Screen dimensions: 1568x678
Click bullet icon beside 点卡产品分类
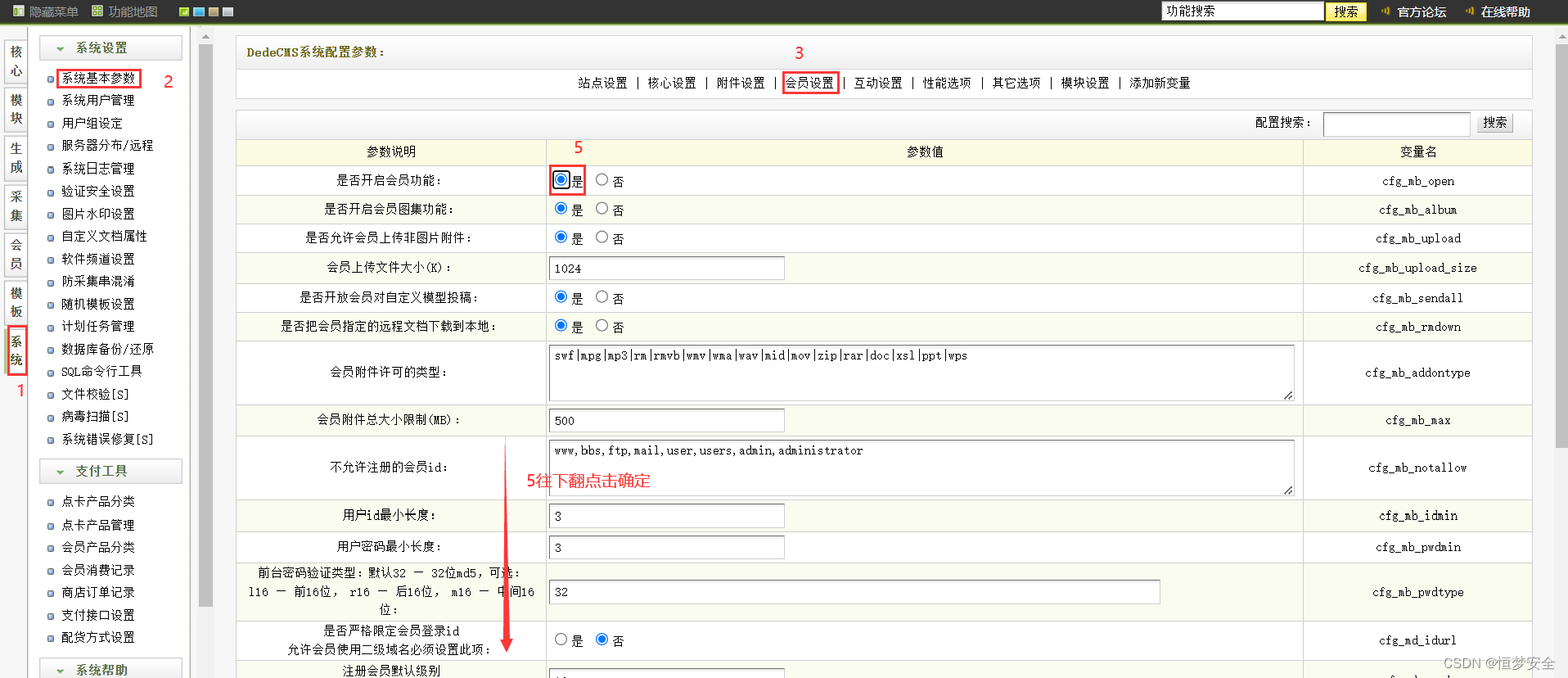tap(51, 503)
